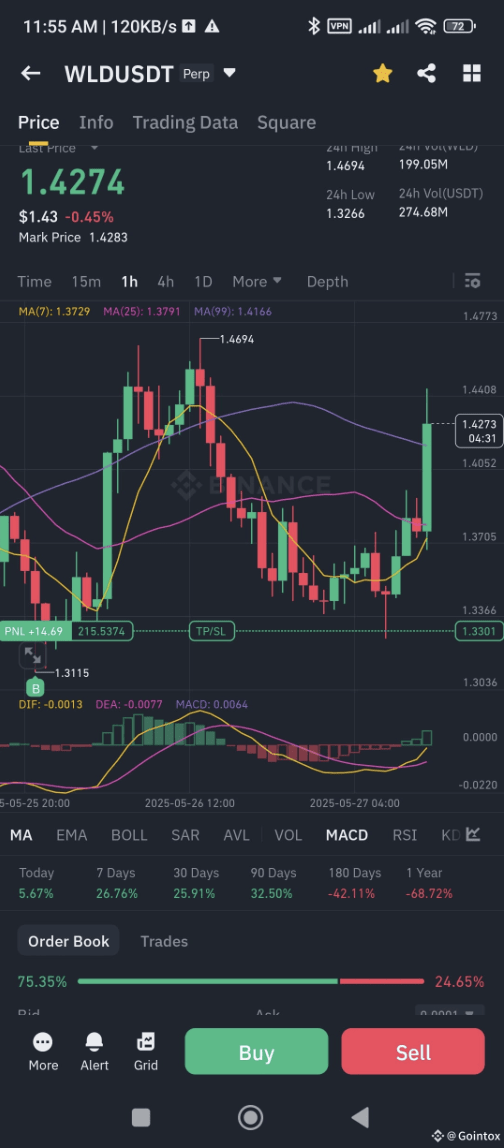504x1148 pixels.
Task: Select the Trades tab
Action: pyautogui.click(x=164, y=942)
